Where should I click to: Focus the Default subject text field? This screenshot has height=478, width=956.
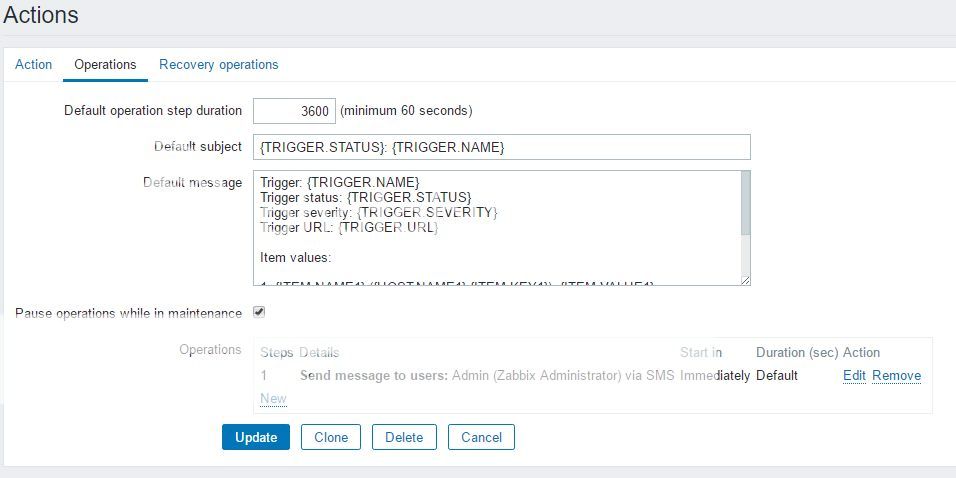pyautogui.click(x=501, y=147)
